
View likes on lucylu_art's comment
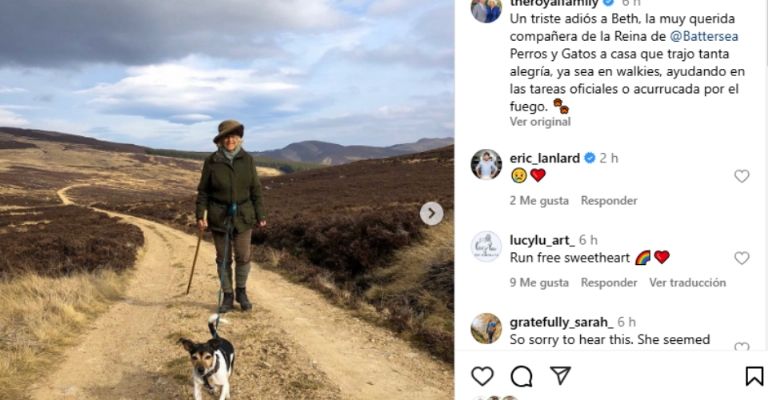pos(539,282)
